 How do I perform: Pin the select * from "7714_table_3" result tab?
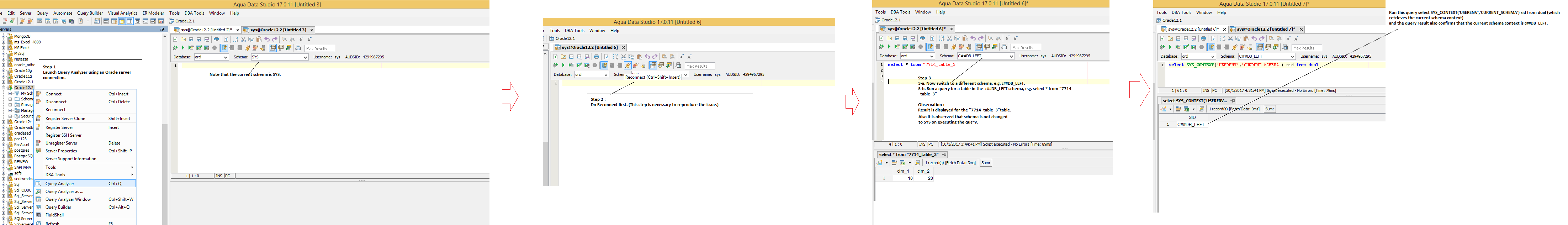(x=944, y=154)
